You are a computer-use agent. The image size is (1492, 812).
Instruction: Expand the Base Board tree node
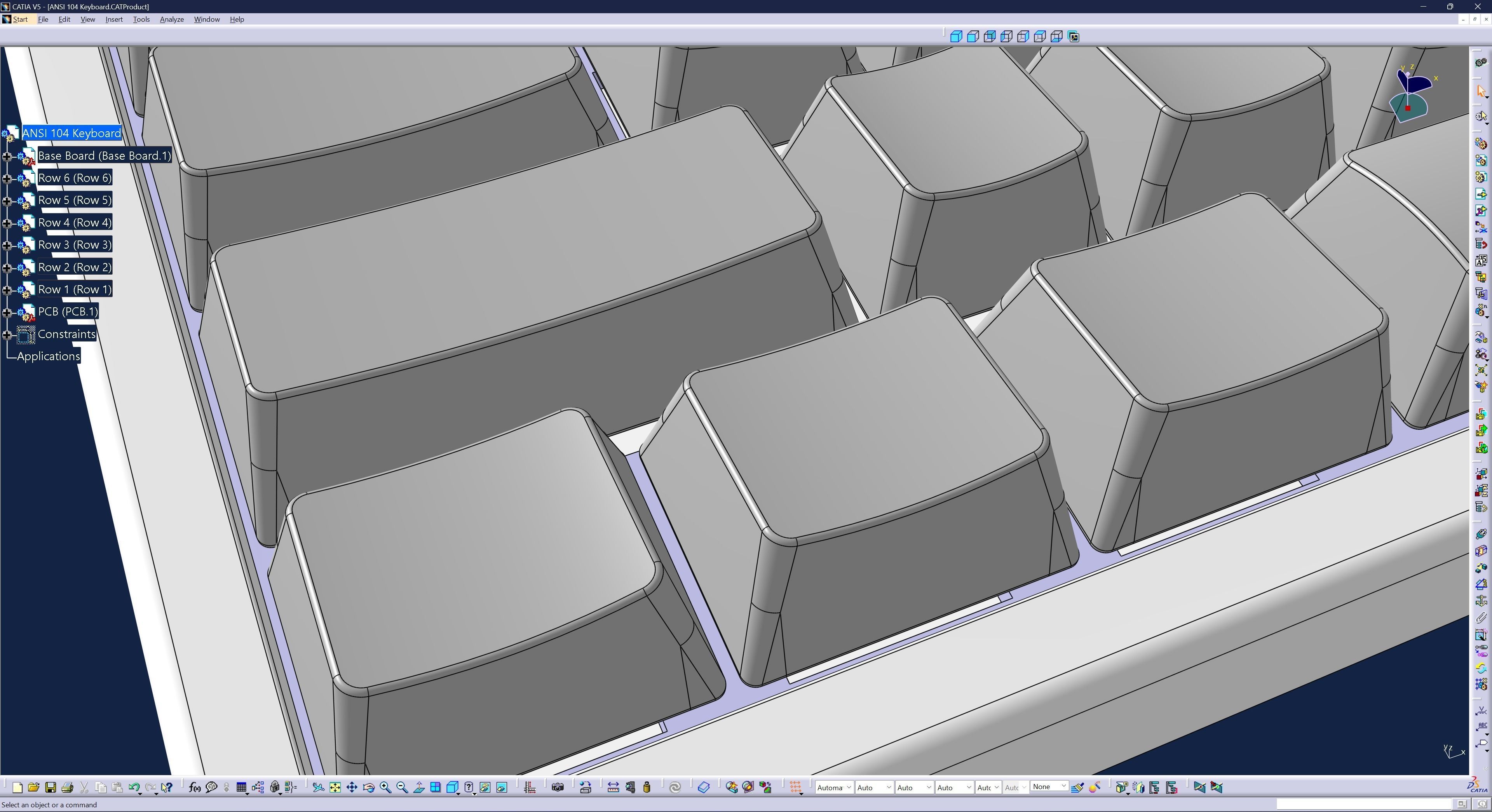[7, 156]
